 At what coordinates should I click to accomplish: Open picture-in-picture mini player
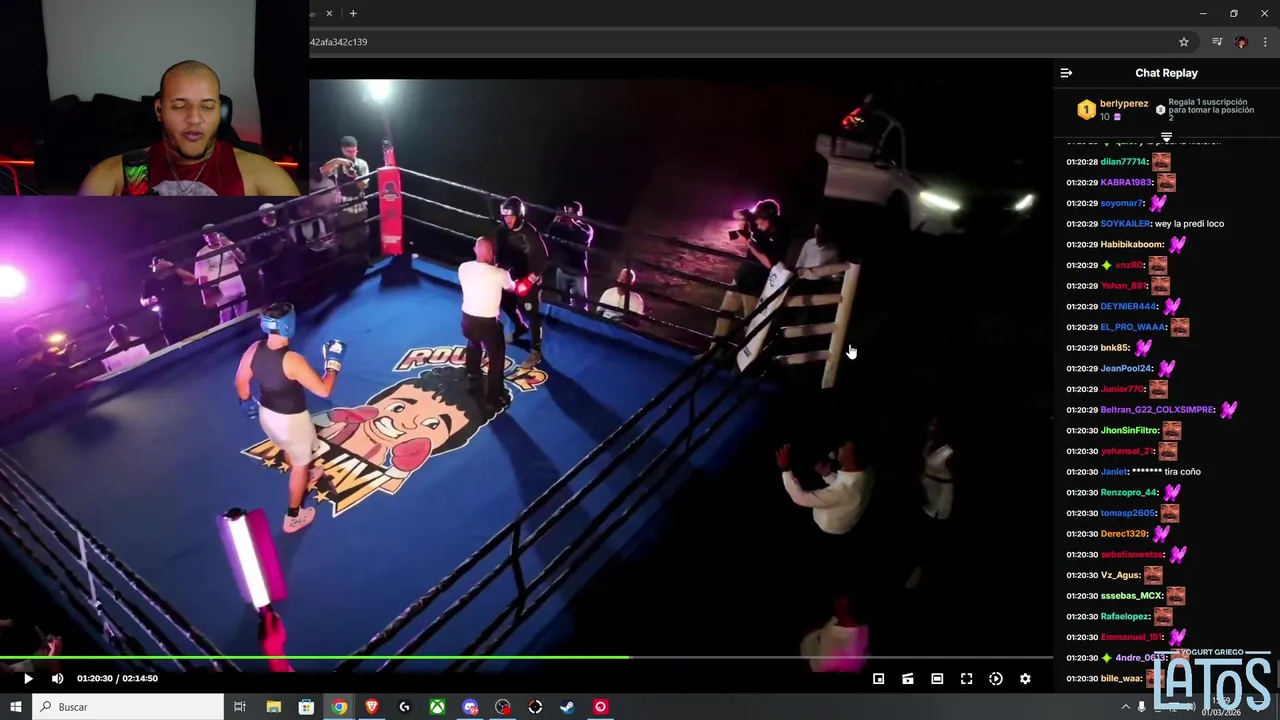878,678
